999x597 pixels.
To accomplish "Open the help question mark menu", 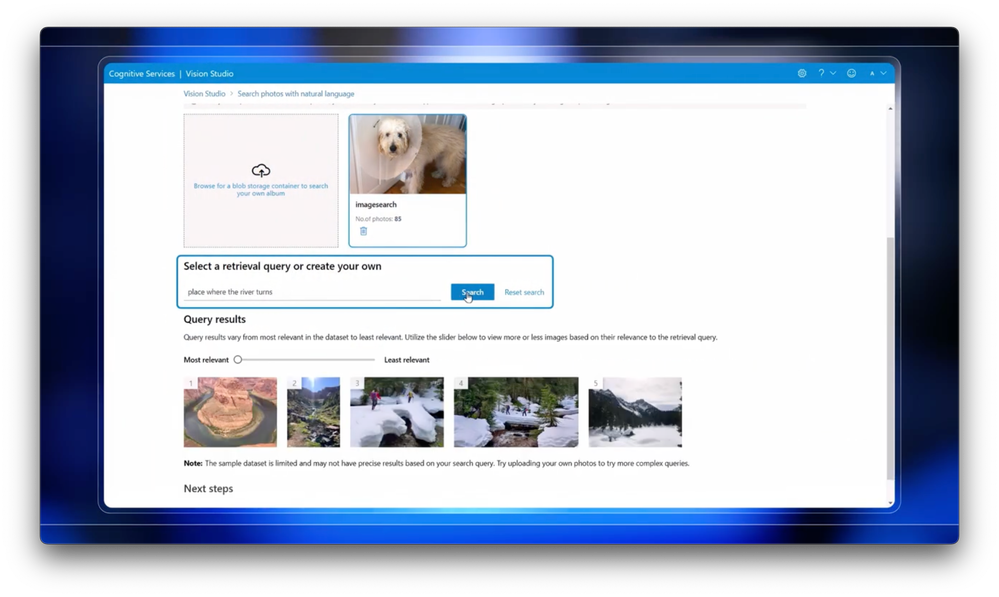I will coord(821,73).
